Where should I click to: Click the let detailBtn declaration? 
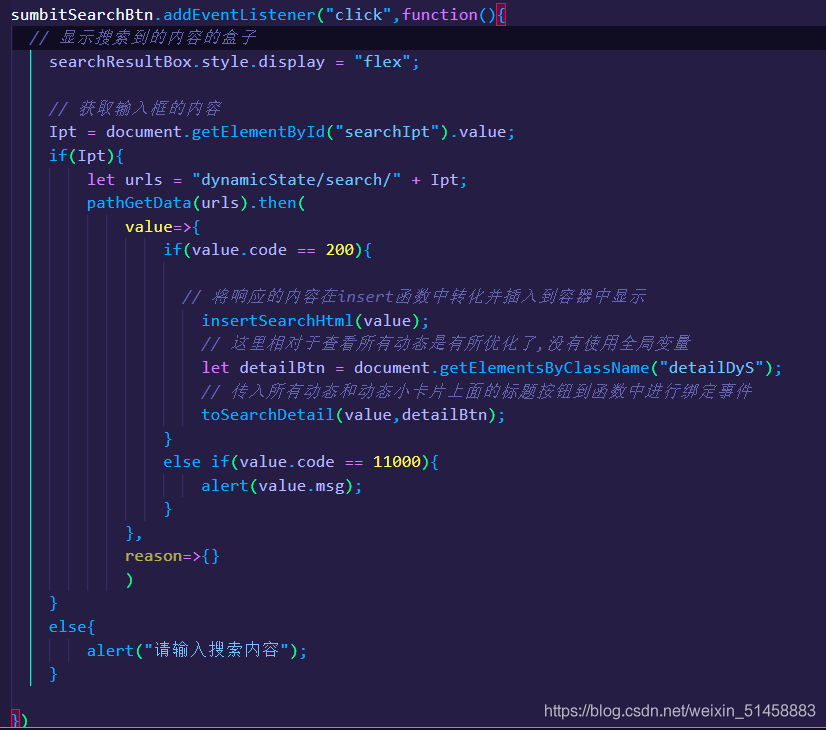[263, 368]
